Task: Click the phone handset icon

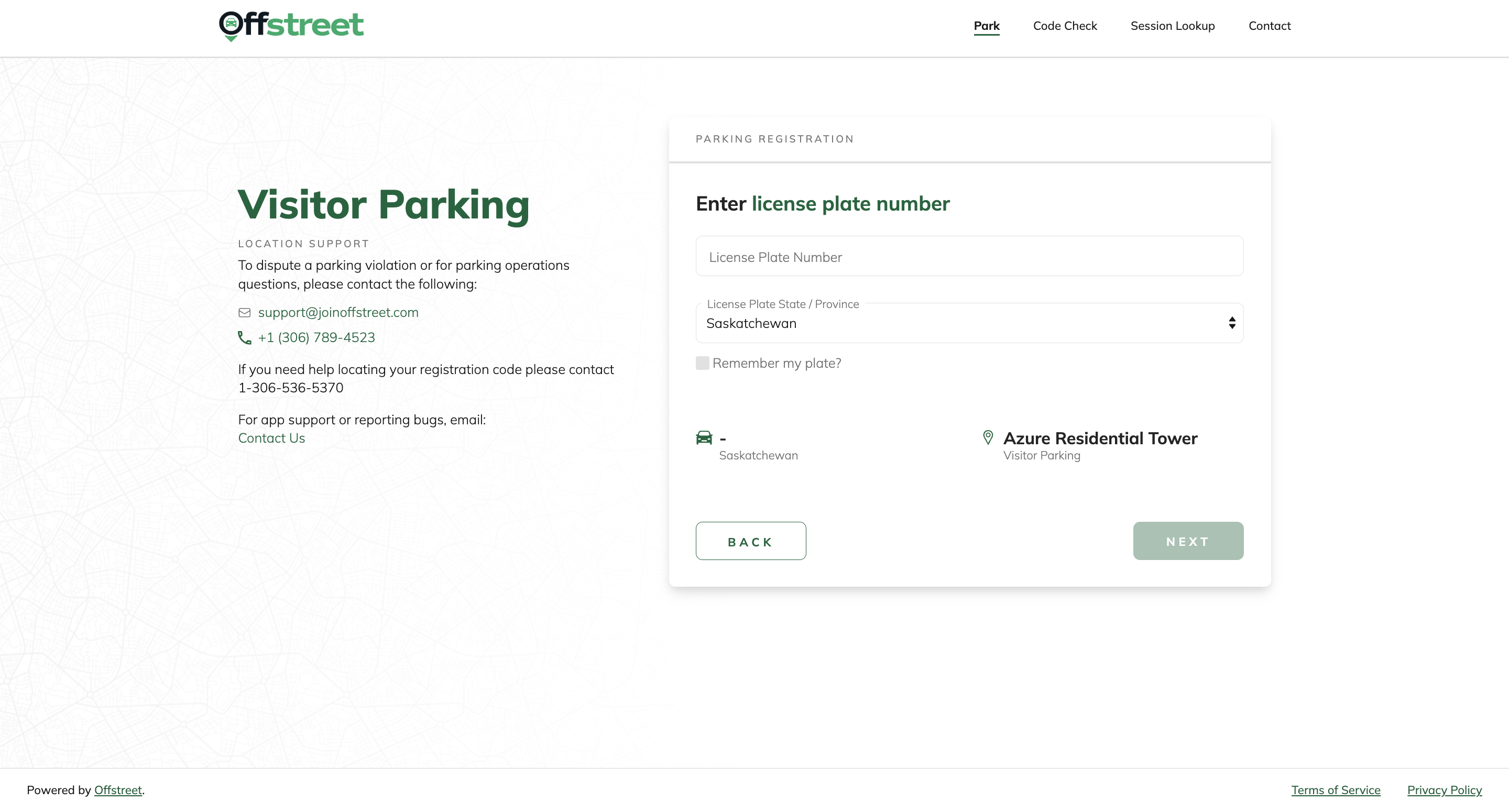Action: (244, 338)
